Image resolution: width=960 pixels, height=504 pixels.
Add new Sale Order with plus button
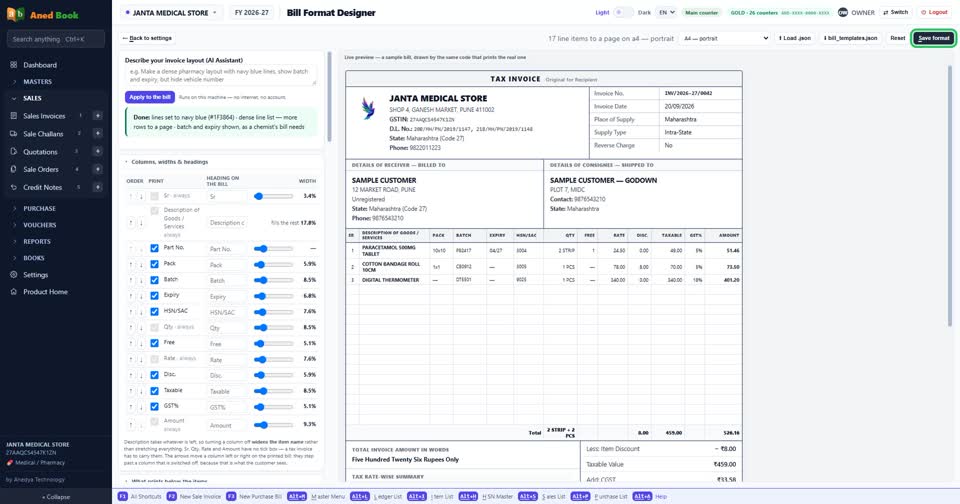[97, 169]
